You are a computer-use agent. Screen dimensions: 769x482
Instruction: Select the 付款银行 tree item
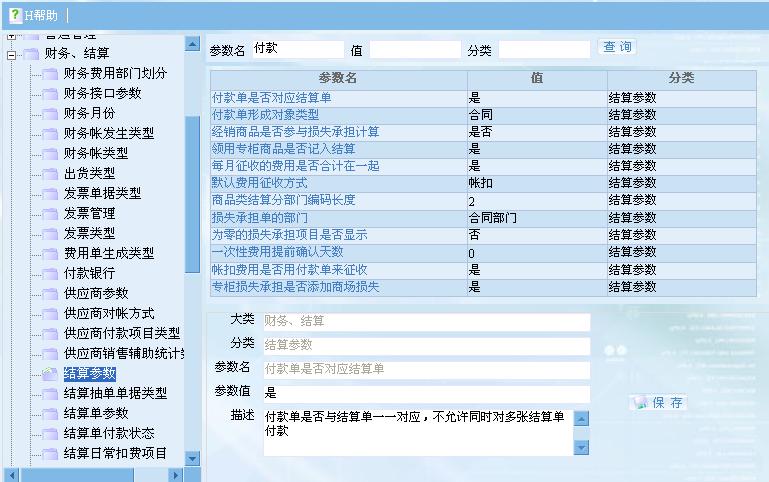pos(89,273)
